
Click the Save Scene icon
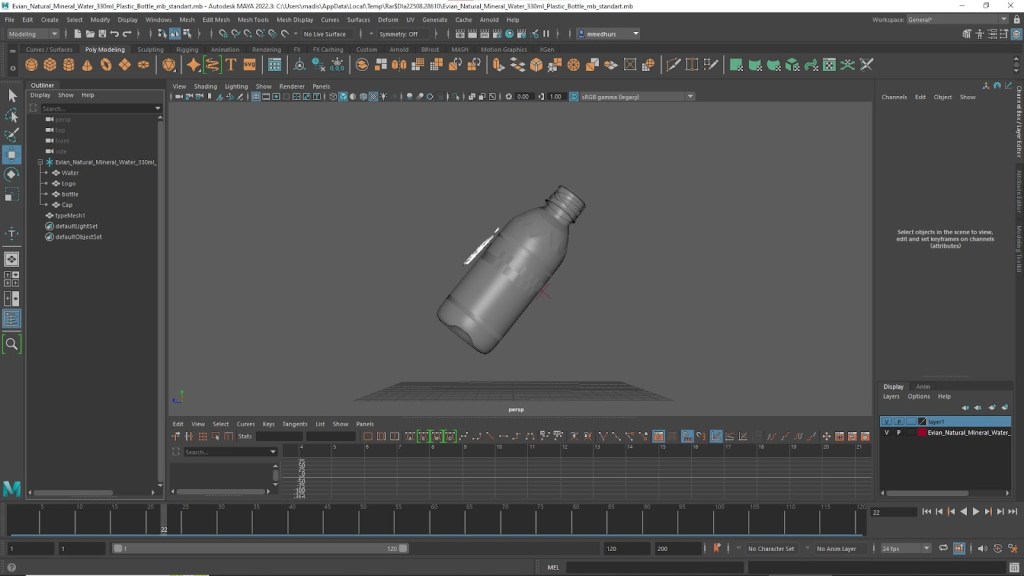100,34
